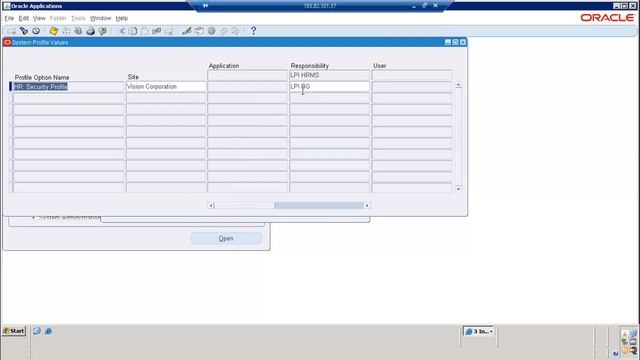Click the Next Step toolbar icon
The width and height of the screenshot is (640, 360).
(66, 31)
